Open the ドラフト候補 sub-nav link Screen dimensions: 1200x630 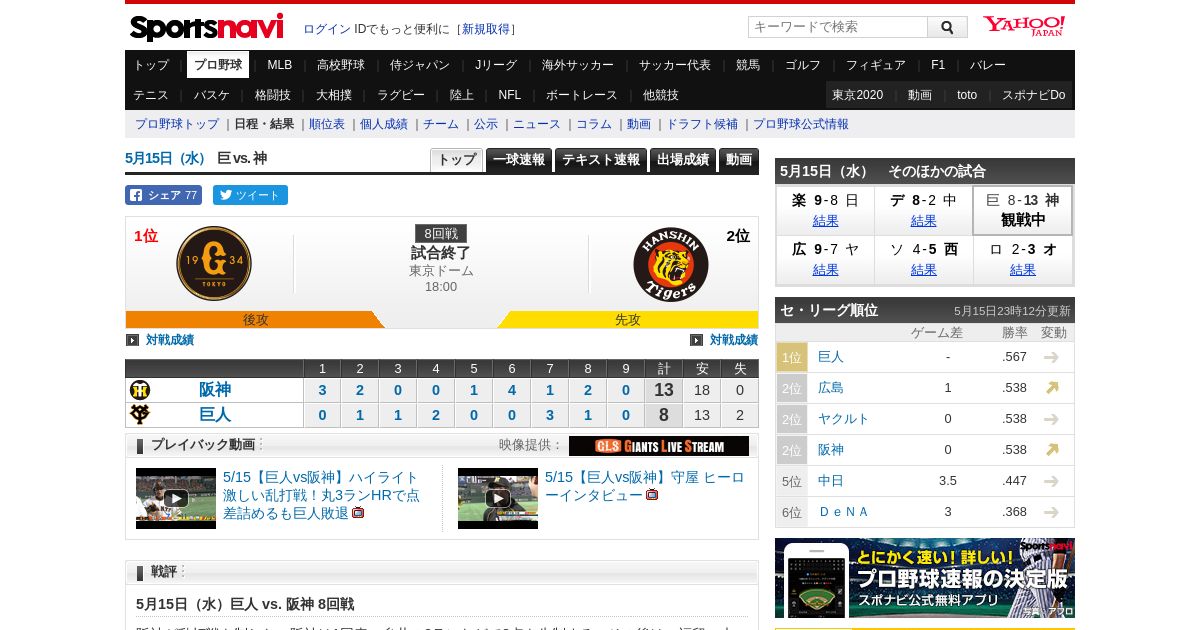point(702,124)
